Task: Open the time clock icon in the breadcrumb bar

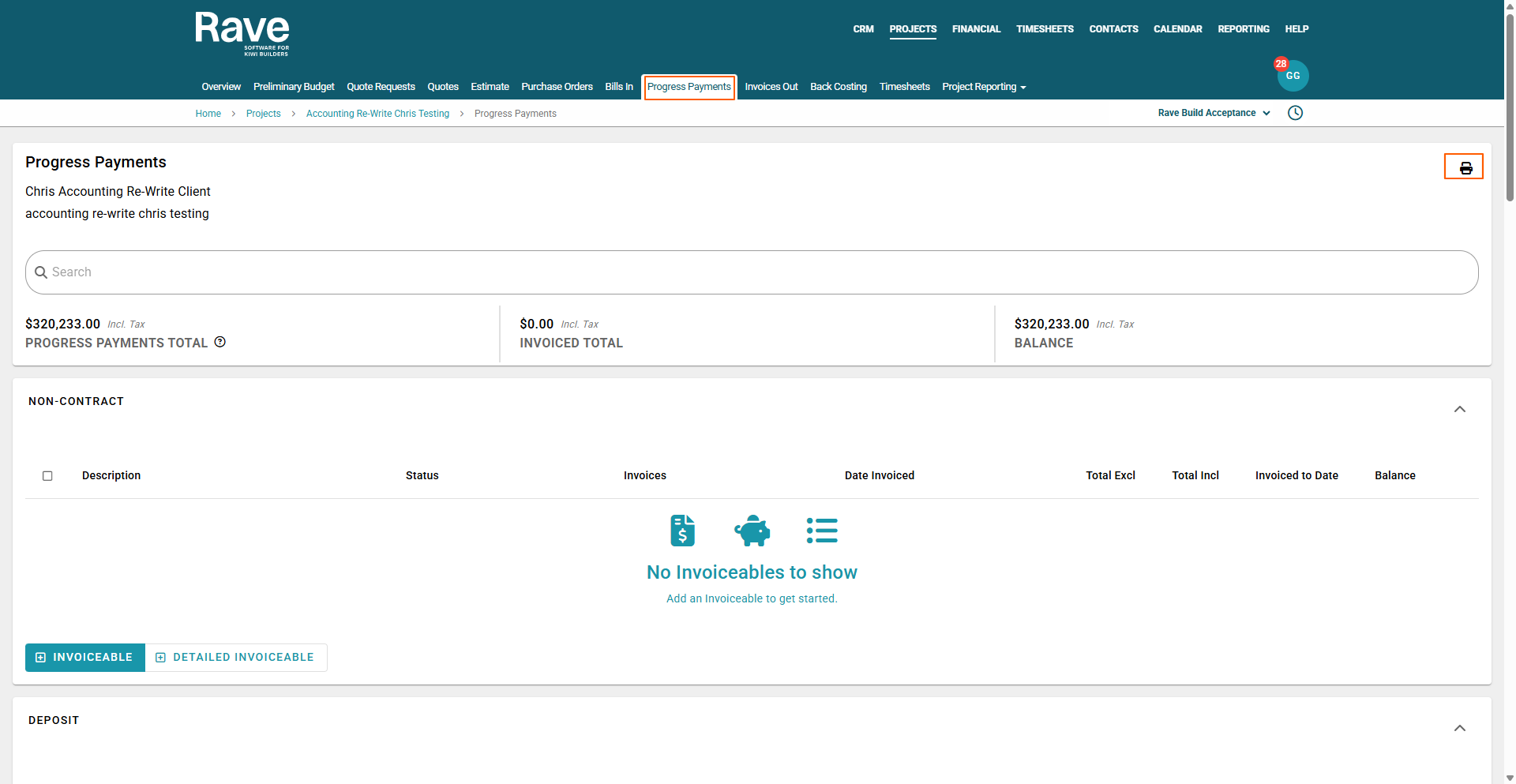Action: coord(1295,113)
